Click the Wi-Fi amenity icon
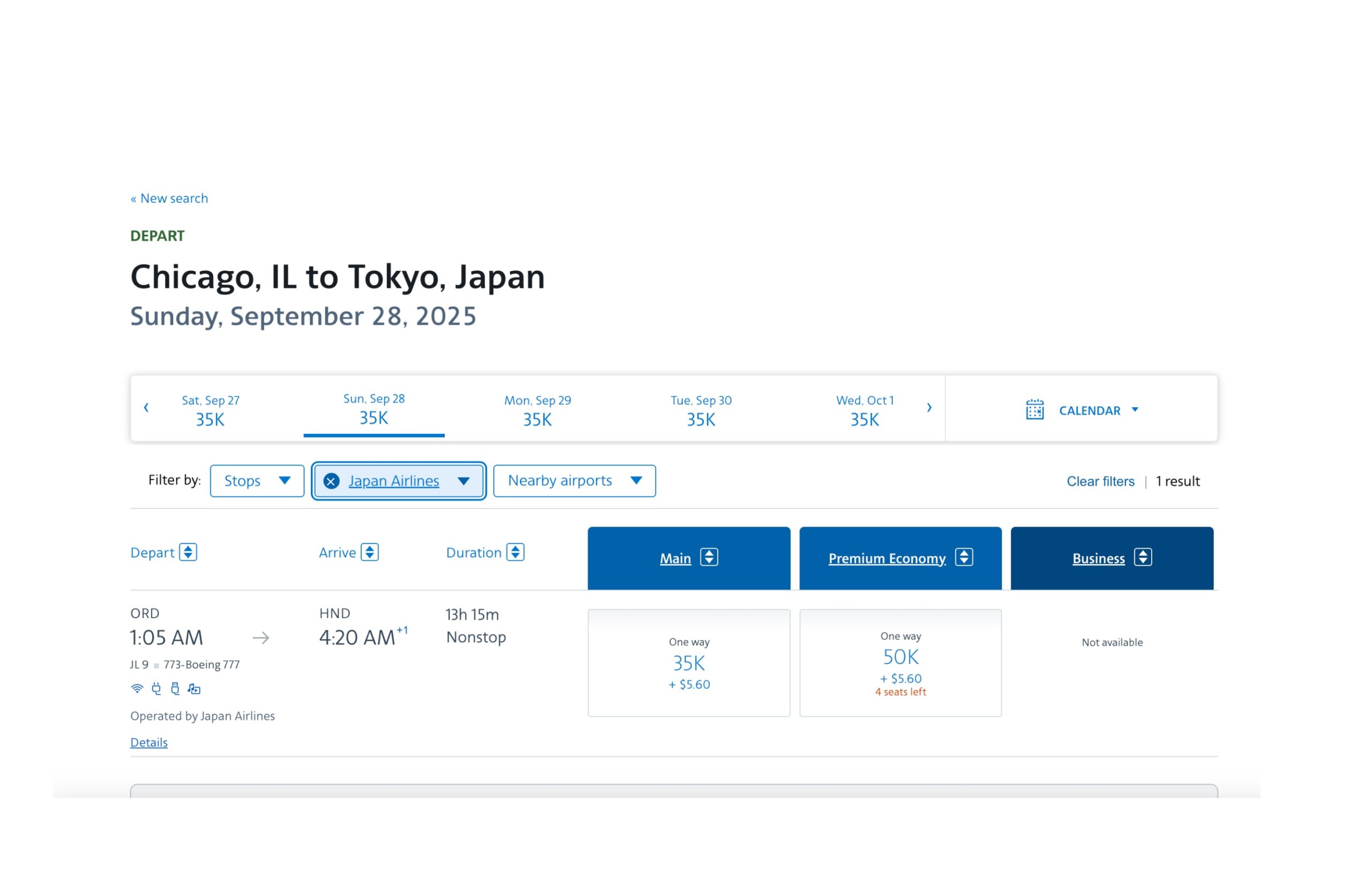The width and height of the screenshot is (1372, 892). (137, 688)
